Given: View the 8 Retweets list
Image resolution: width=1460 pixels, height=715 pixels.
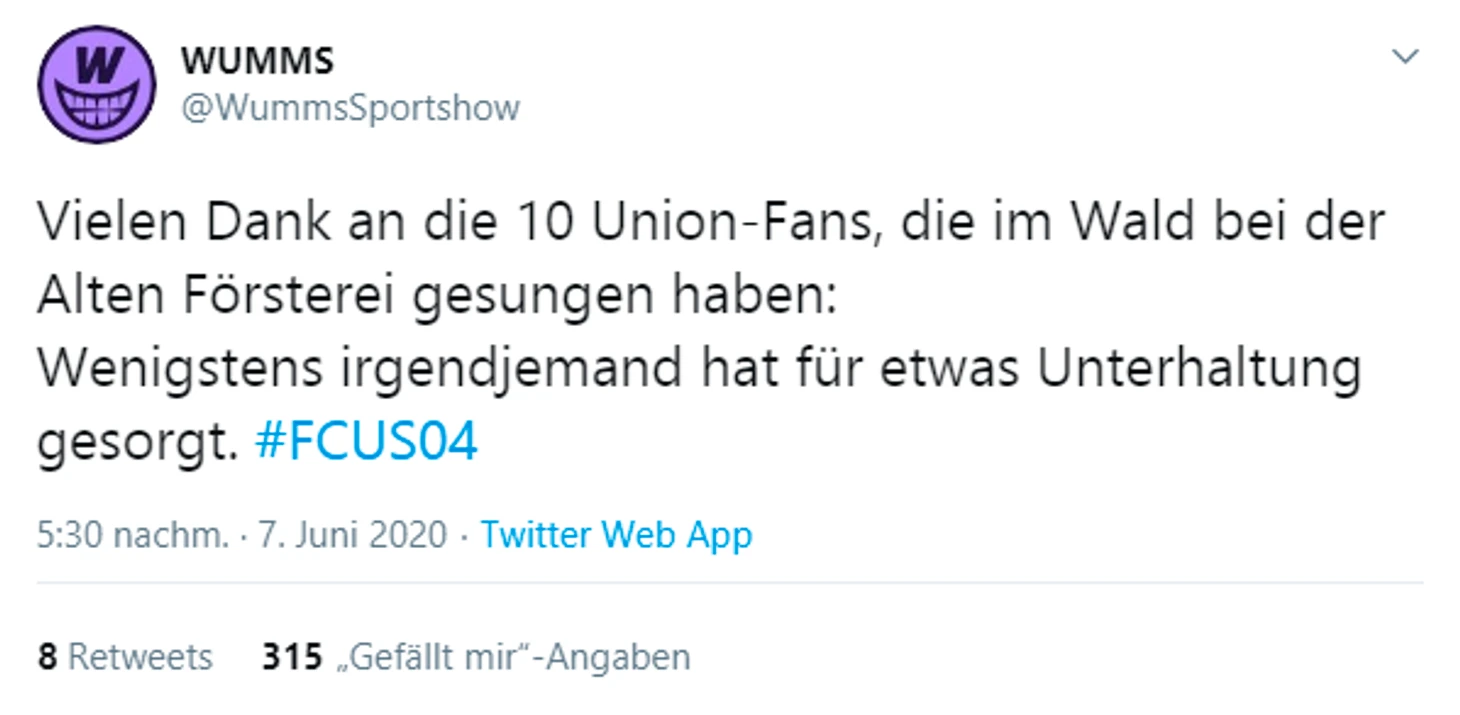Looking at the screenshot, I should coord(125,657).
